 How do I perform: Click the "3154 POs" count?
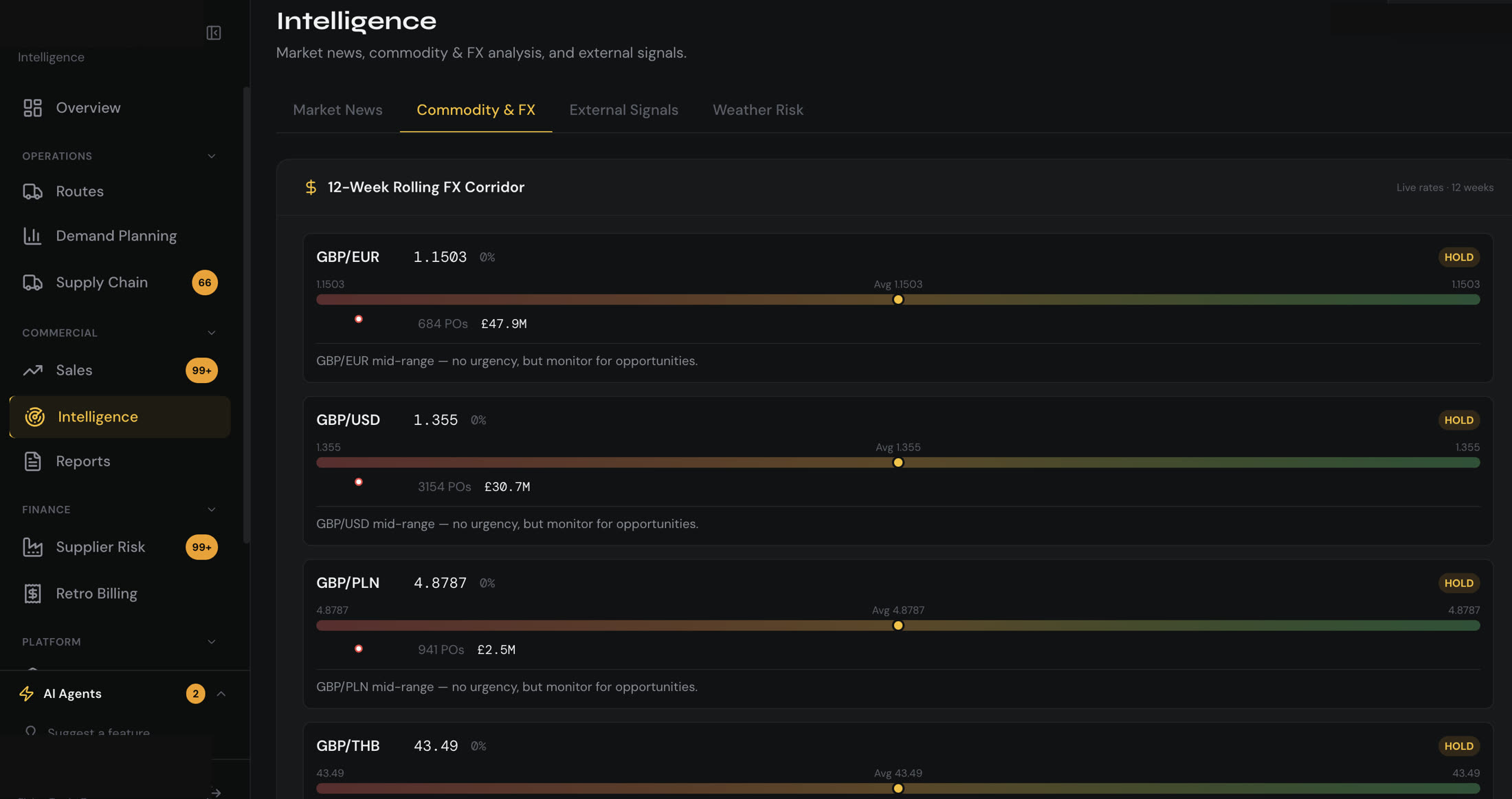point(445,487)
